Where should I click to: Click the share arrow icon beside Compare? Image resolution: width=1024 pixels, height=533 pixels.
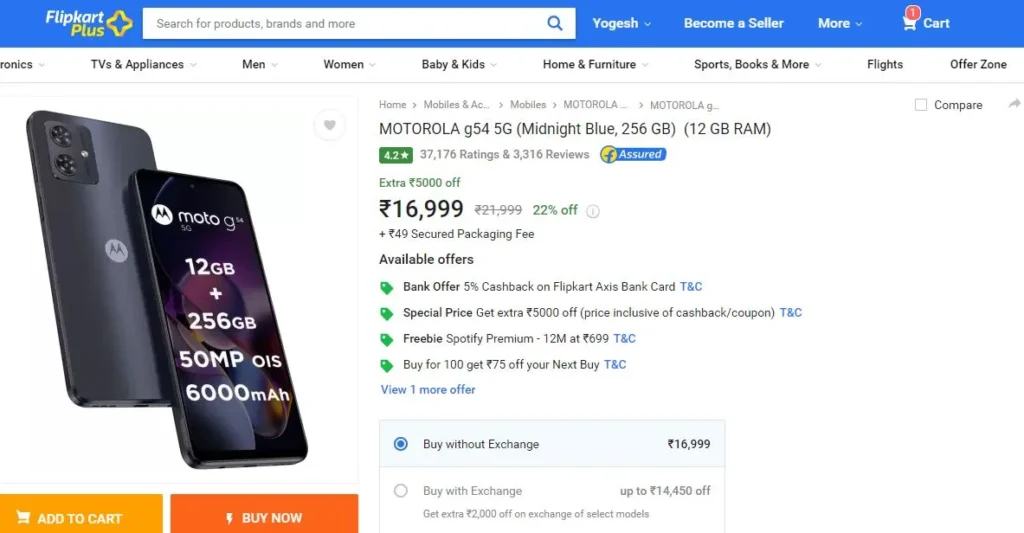click(1014, 104)
